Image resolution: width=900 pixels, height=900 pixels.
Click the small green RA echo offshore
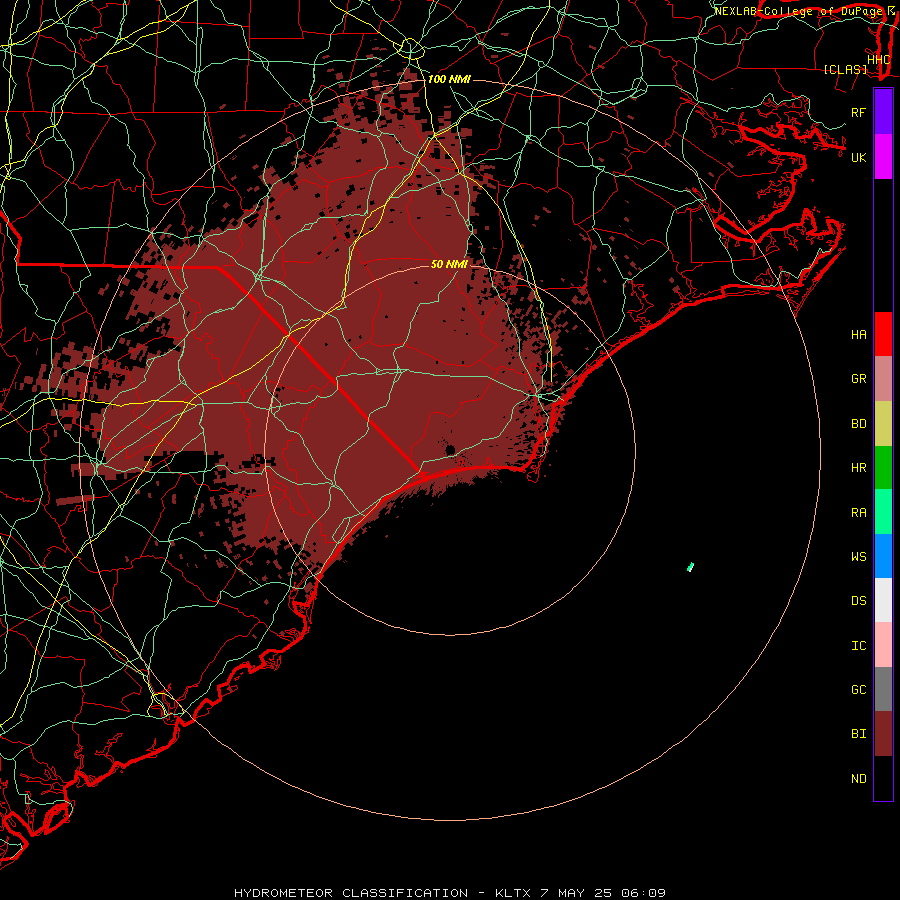pos(690,567)
